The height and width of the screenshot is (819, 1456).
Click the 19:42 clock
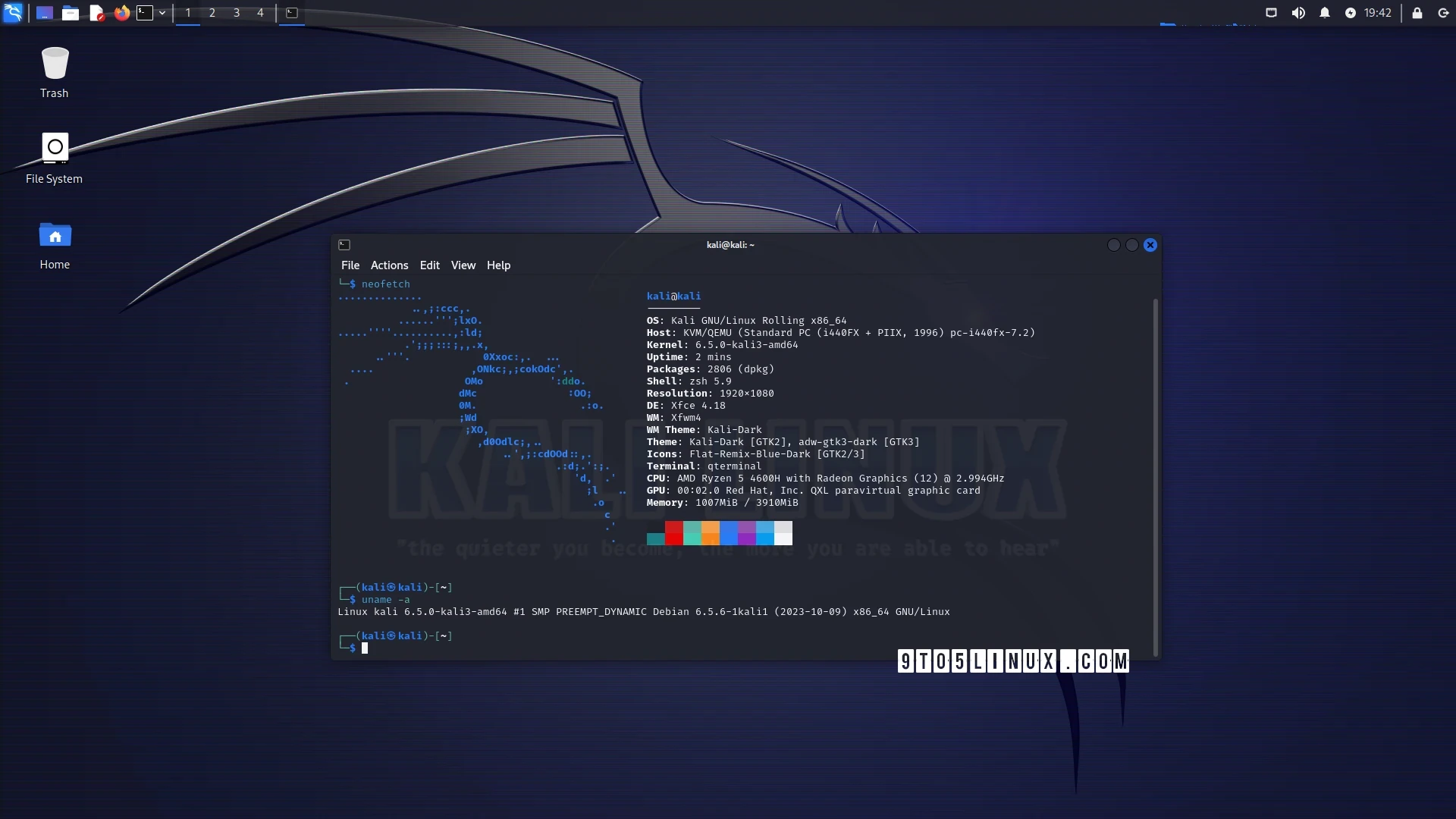[1377, 13]
